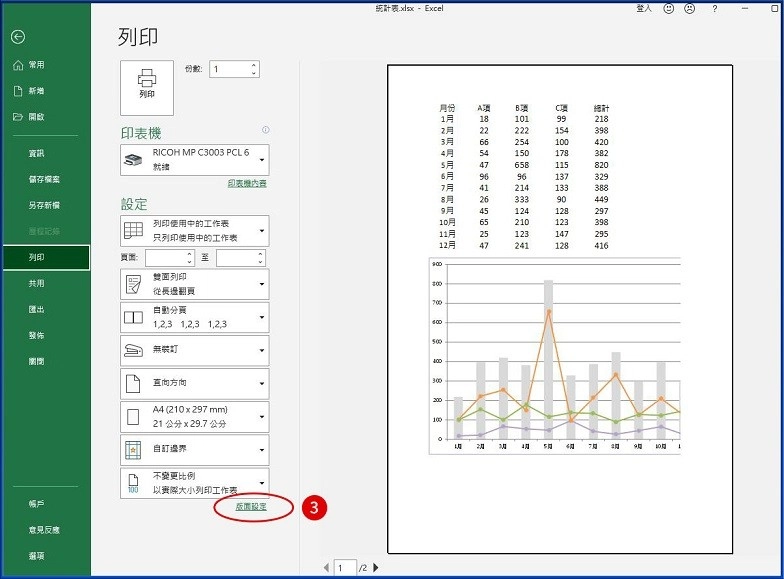Open 無裝訂 stapling dropdown

pyautogui.click(x=194, y=350)
